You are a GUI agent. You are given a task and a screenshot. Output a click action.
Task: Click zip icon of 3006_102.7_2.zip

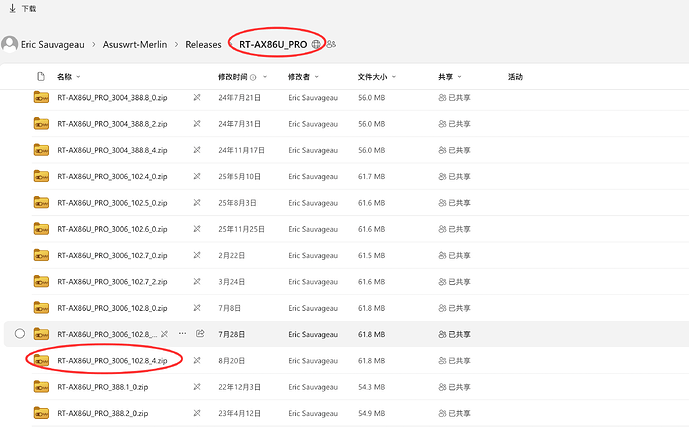(41, 281)
